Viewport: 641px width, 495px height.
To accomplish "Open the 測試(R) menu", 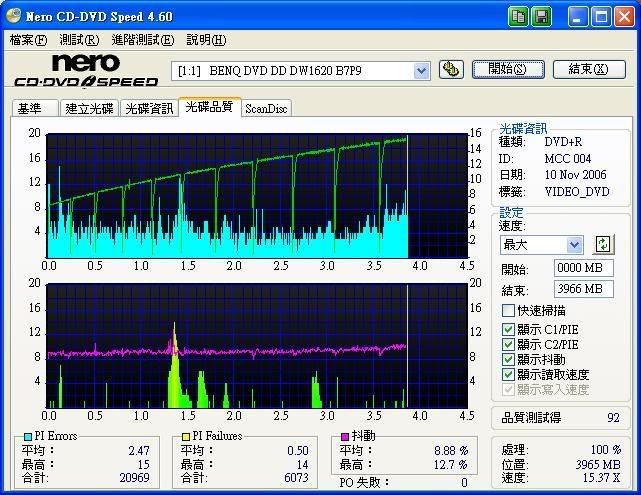I will click(79, 40).
